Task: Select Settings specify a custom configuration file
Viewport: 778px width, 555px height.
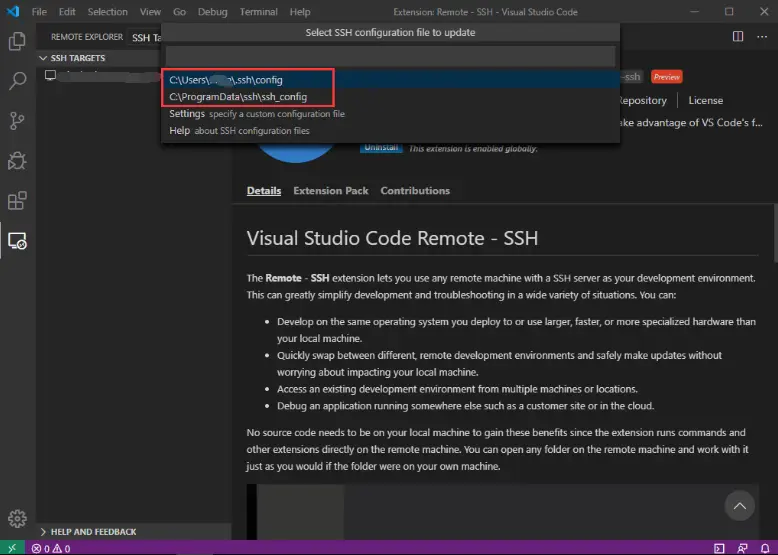Action: pyautogui.click(x=390, y=114)
